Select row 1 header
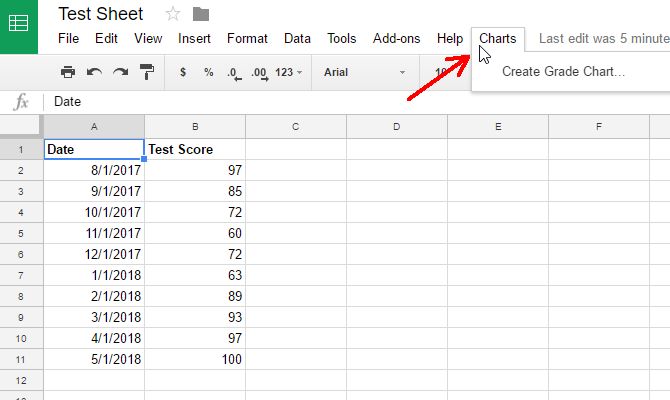Screen dimensions: 670x400 21,150
